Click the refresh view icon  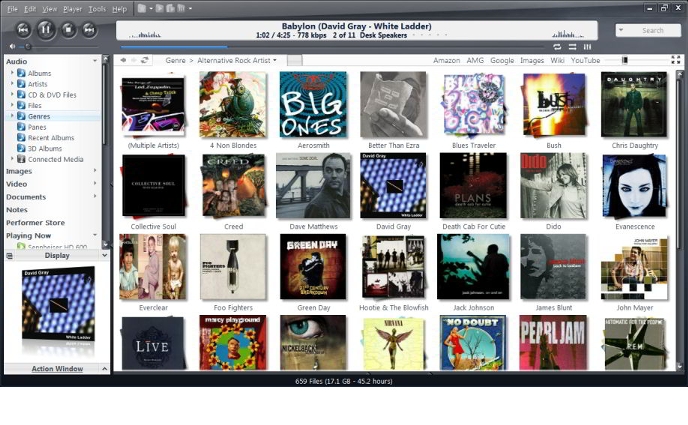coord(145,60)
